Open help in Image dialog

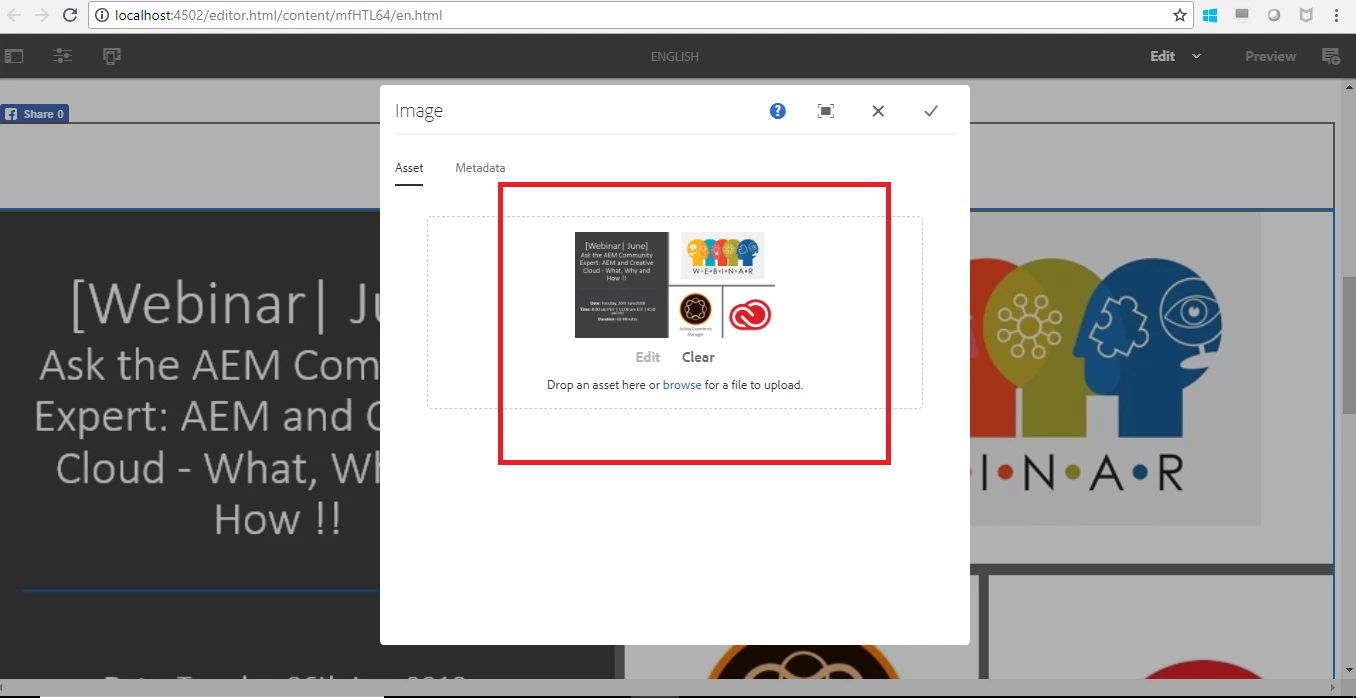pyautogui.click(x=778, y=111)
